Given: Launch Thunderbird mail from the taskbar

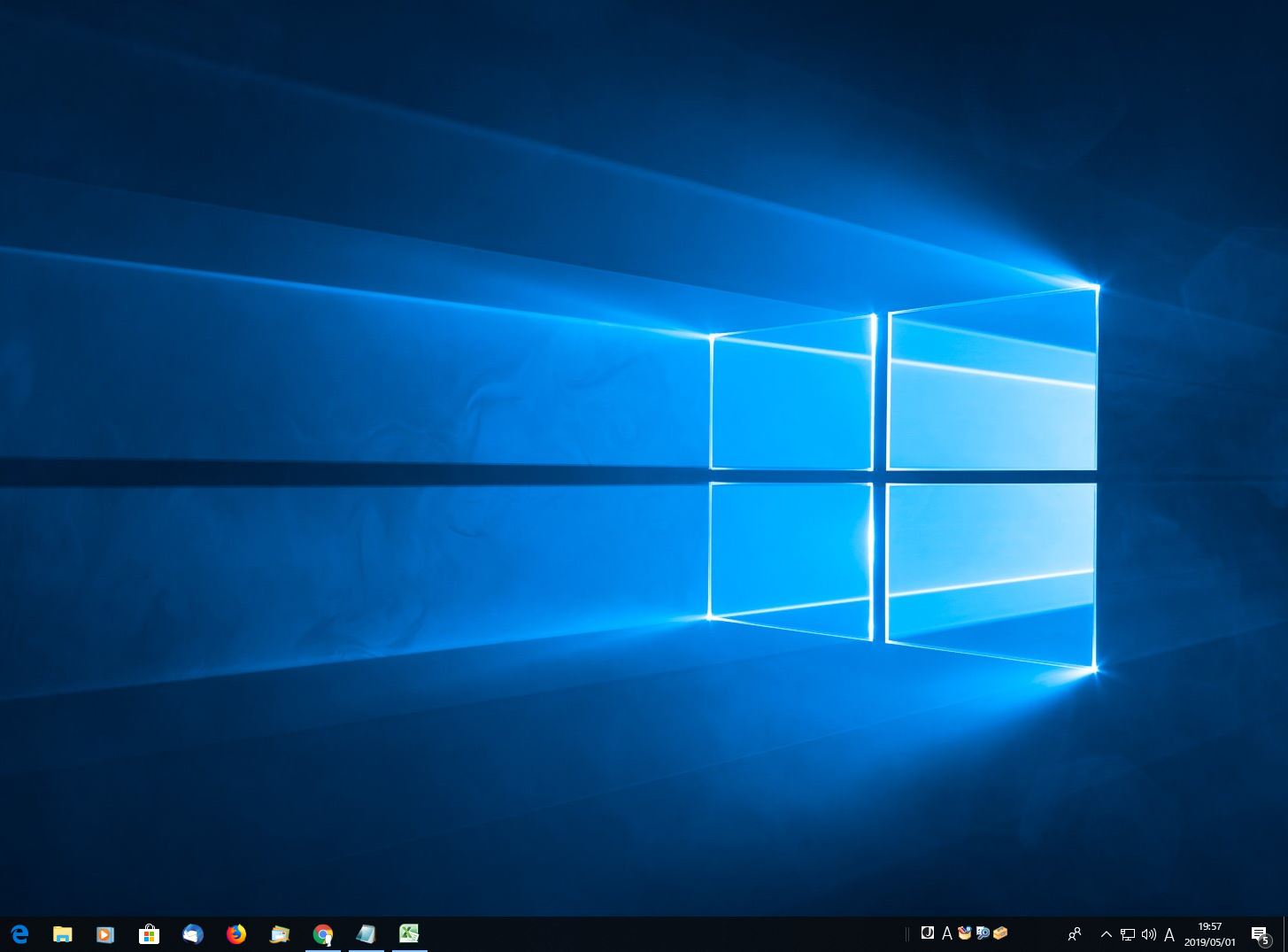Looking at the screenshot, I should pos(192,933).
